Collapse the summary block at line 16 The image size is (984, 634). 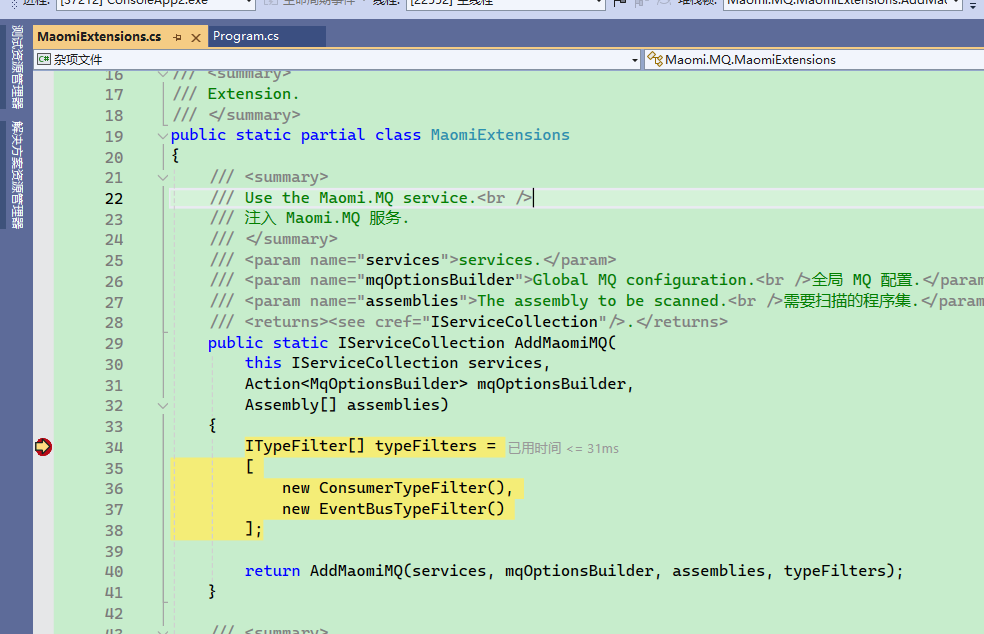[x=163, y=74]
